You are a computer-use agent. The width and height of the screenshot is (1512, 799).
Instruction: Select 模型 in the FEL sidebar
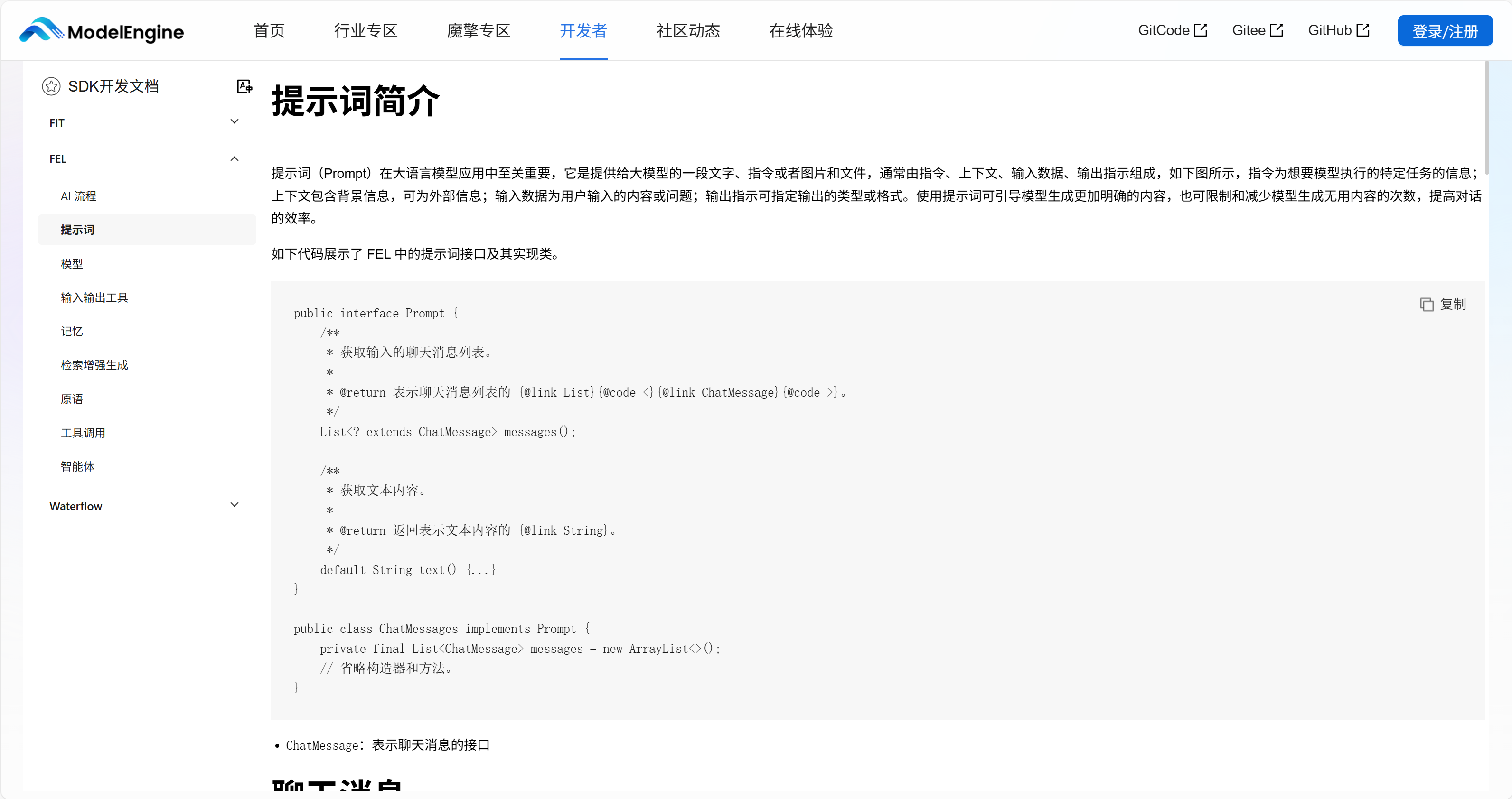pos(72,263)
